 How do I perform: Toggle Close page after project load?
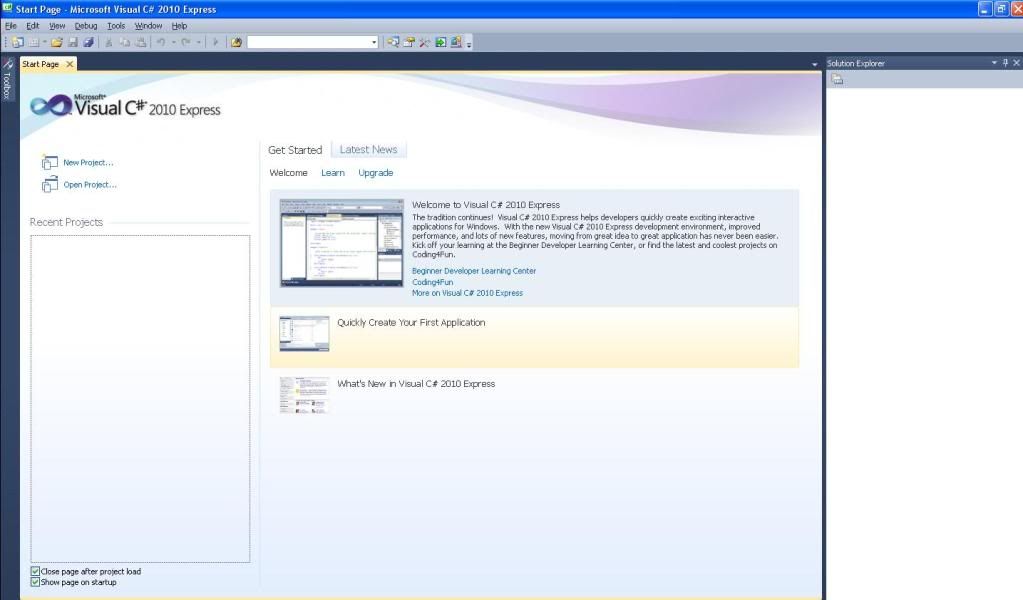click(35, 571)
